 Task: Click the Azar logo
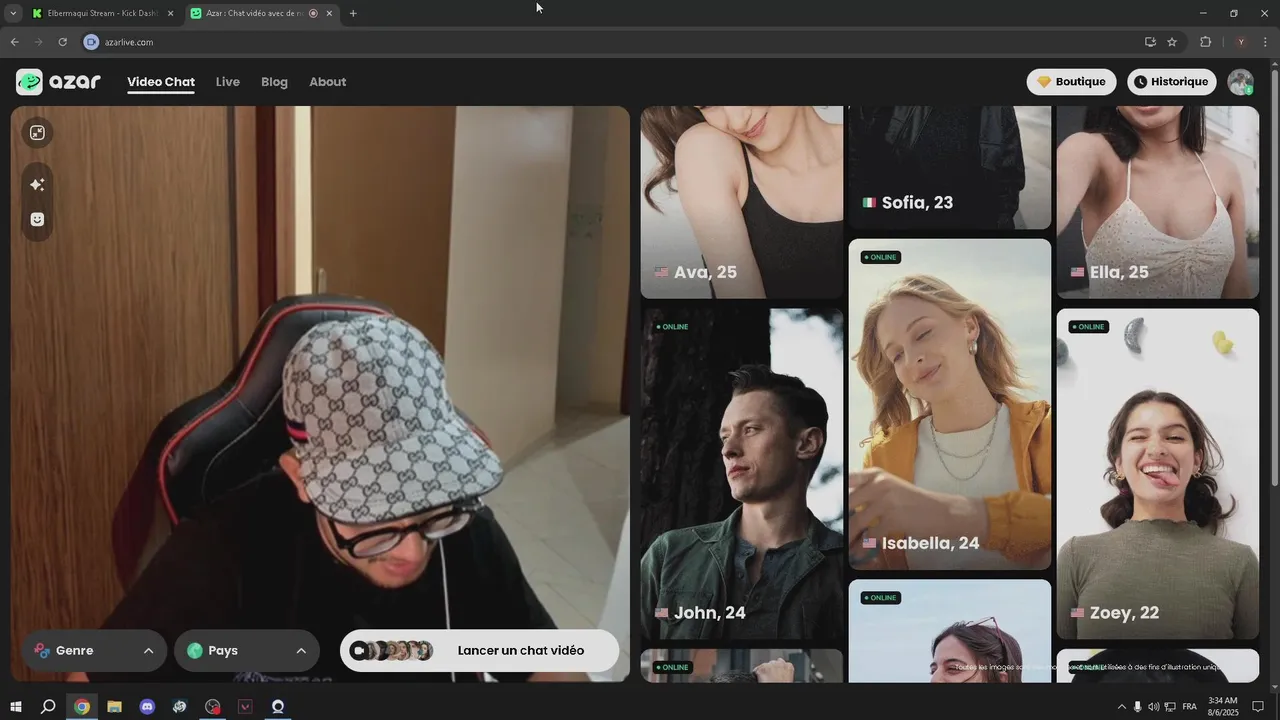58,82
